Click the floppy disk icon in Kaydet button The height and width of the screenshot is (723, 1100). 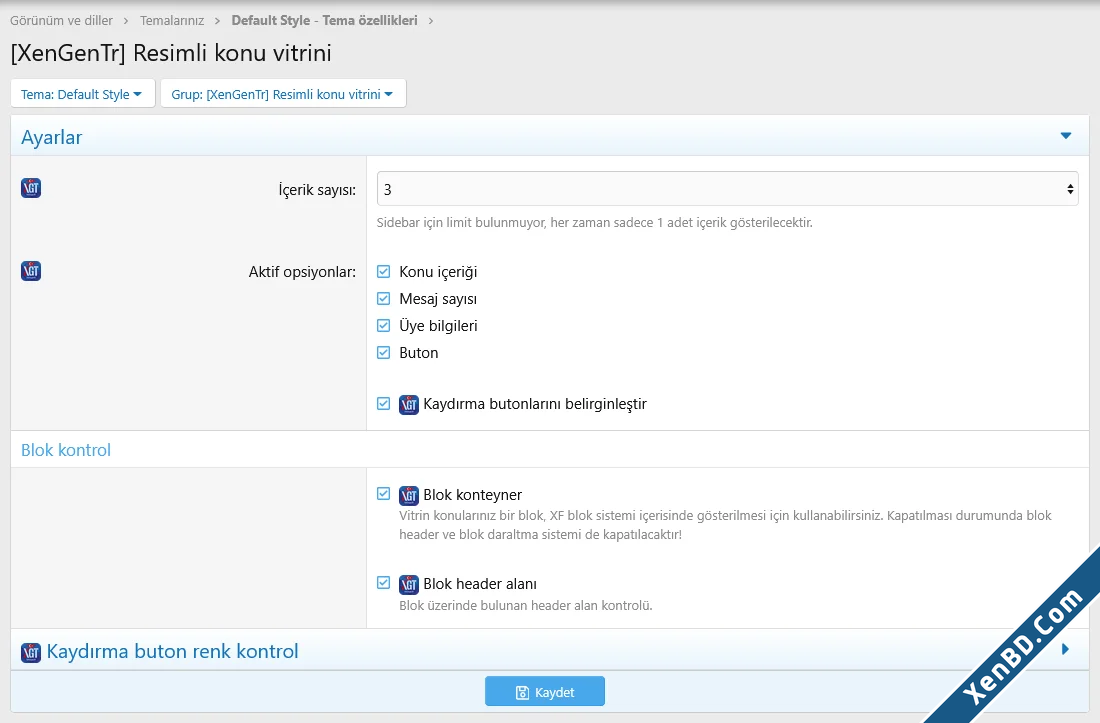[x=522, y=693]
